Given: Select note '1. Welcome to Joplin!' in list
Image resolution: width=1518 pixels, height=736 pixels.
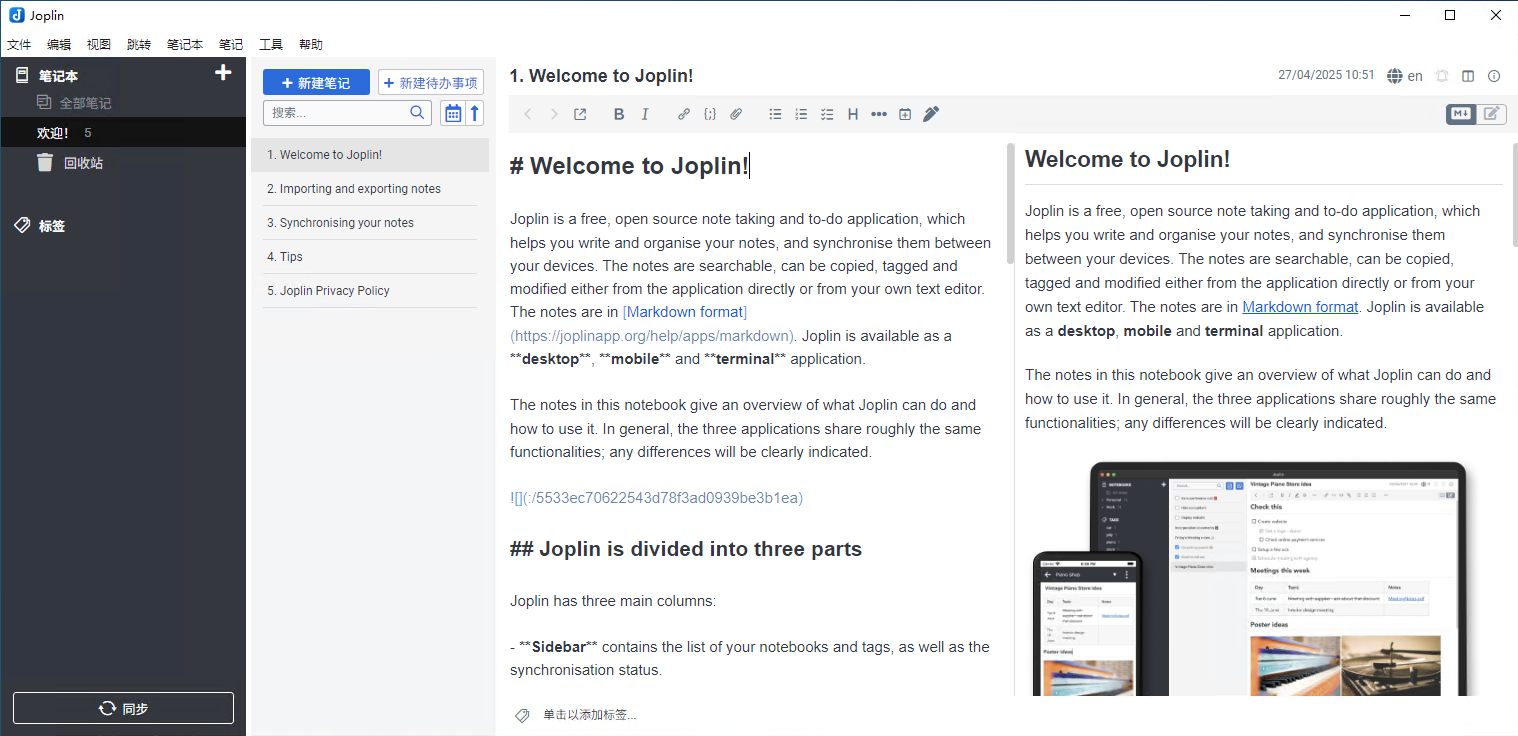Looking at the screenshot, I should point(370,155).
